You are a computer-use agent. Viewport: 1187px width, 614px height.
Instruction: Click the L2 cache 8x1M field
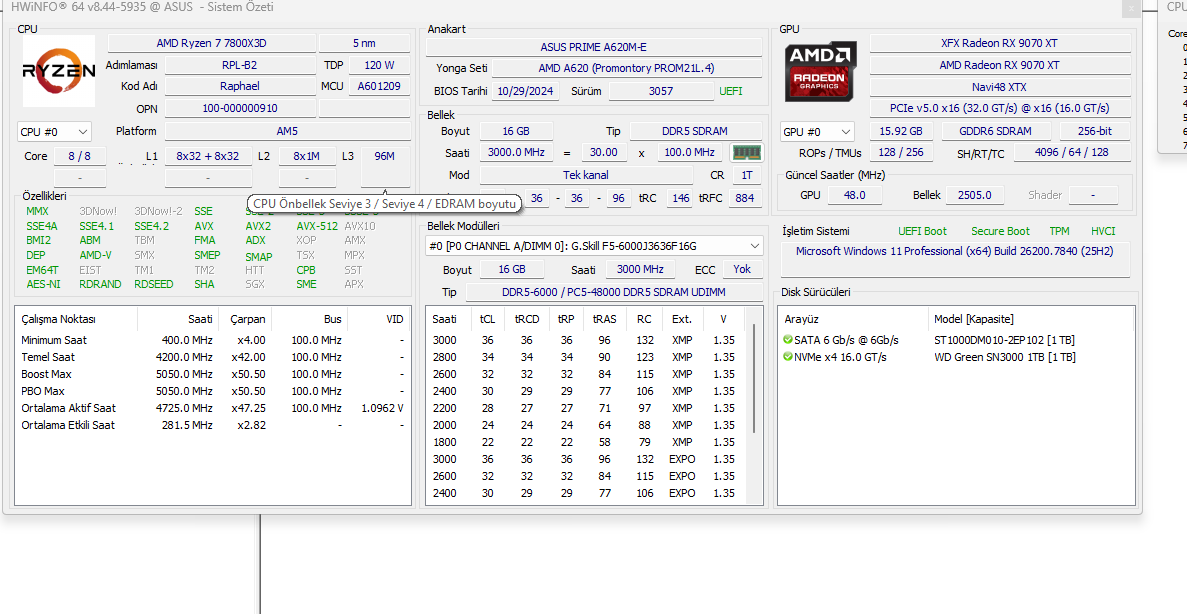click(307, 156)
